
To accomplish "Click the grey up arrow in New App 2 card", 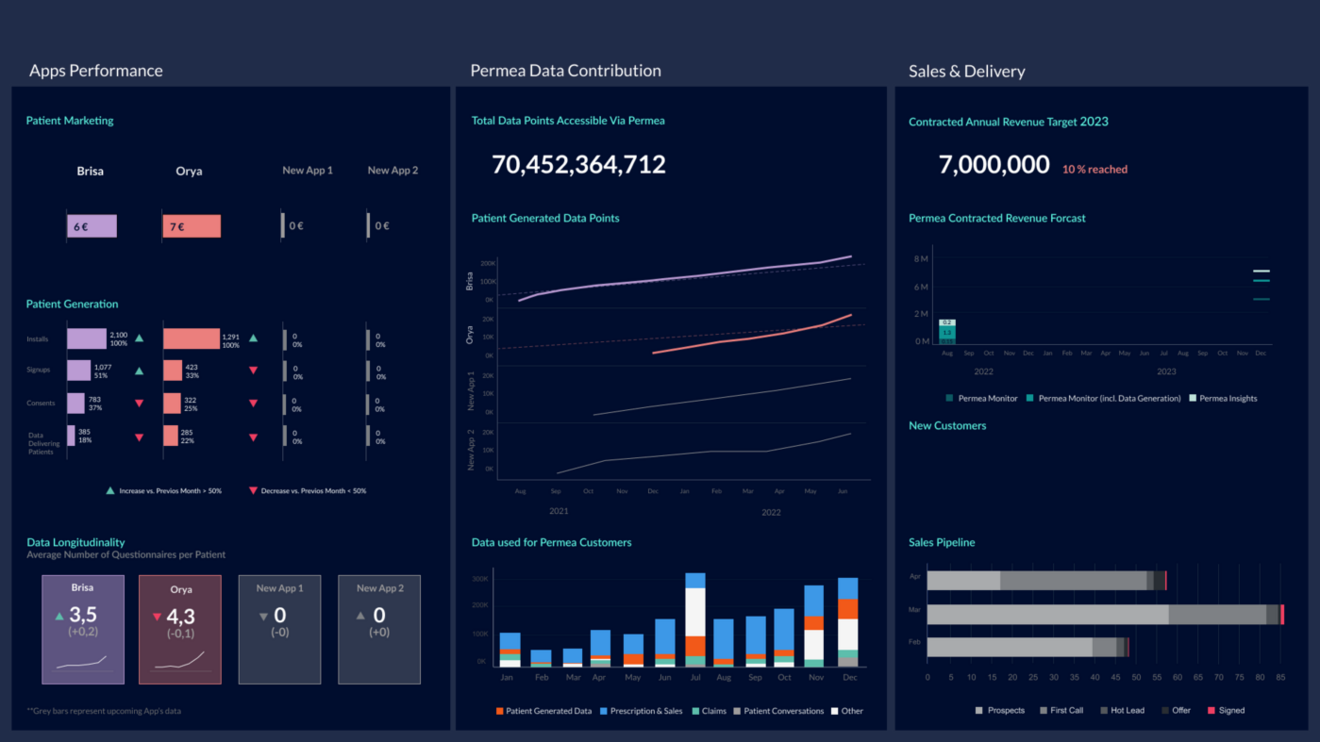I will click(361, 616).
